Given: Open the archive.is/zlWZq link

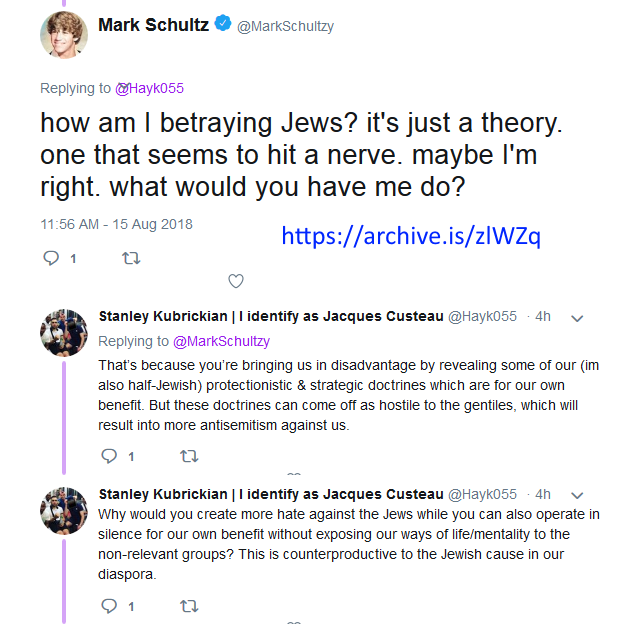Looking at the screenshot, I should pyautogui.click(x=411, y=236).
